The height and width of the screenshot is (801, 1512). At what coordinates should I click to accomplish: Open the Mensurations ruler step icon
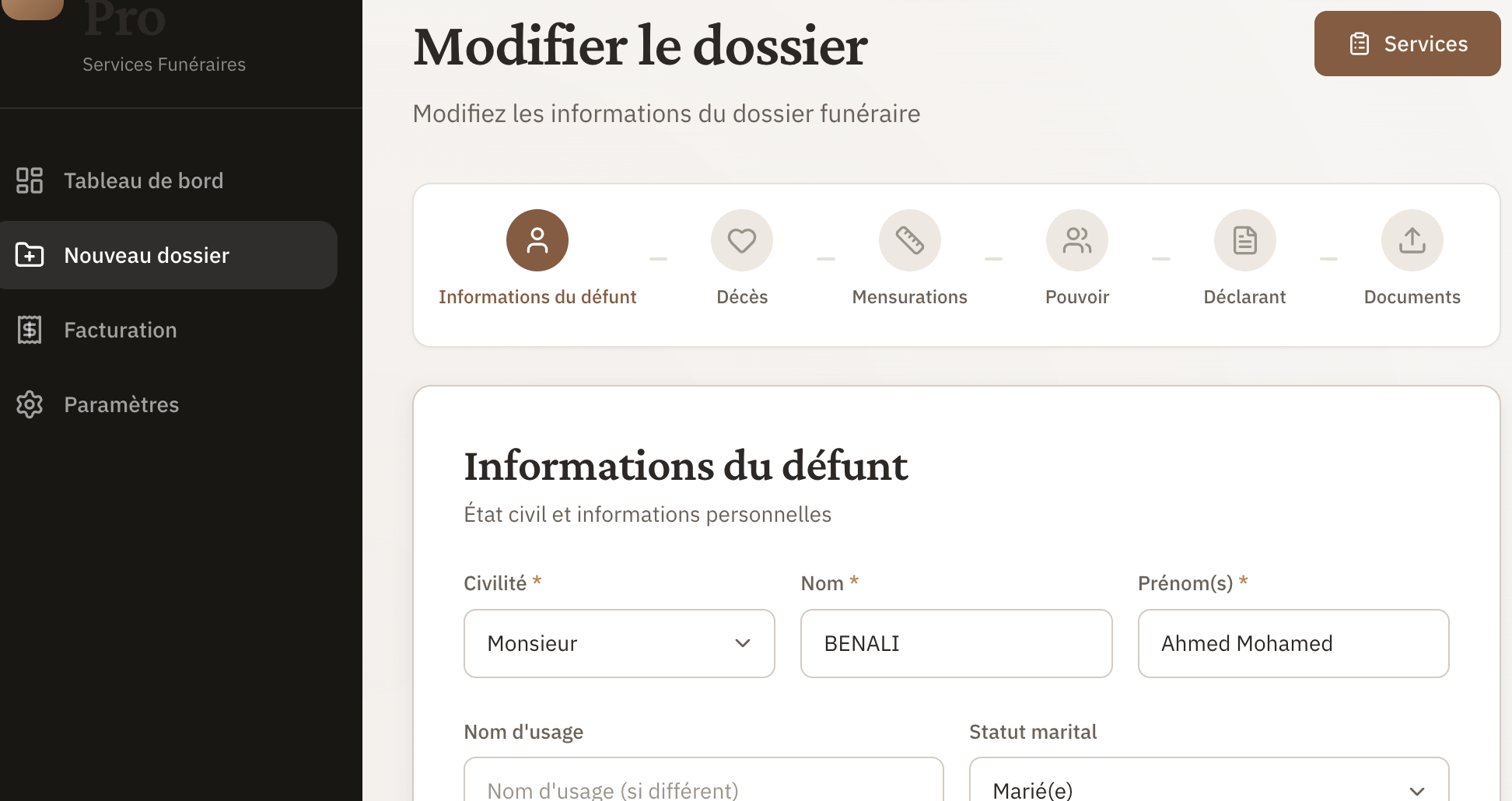pyautogui.click(x=909, y=240)
